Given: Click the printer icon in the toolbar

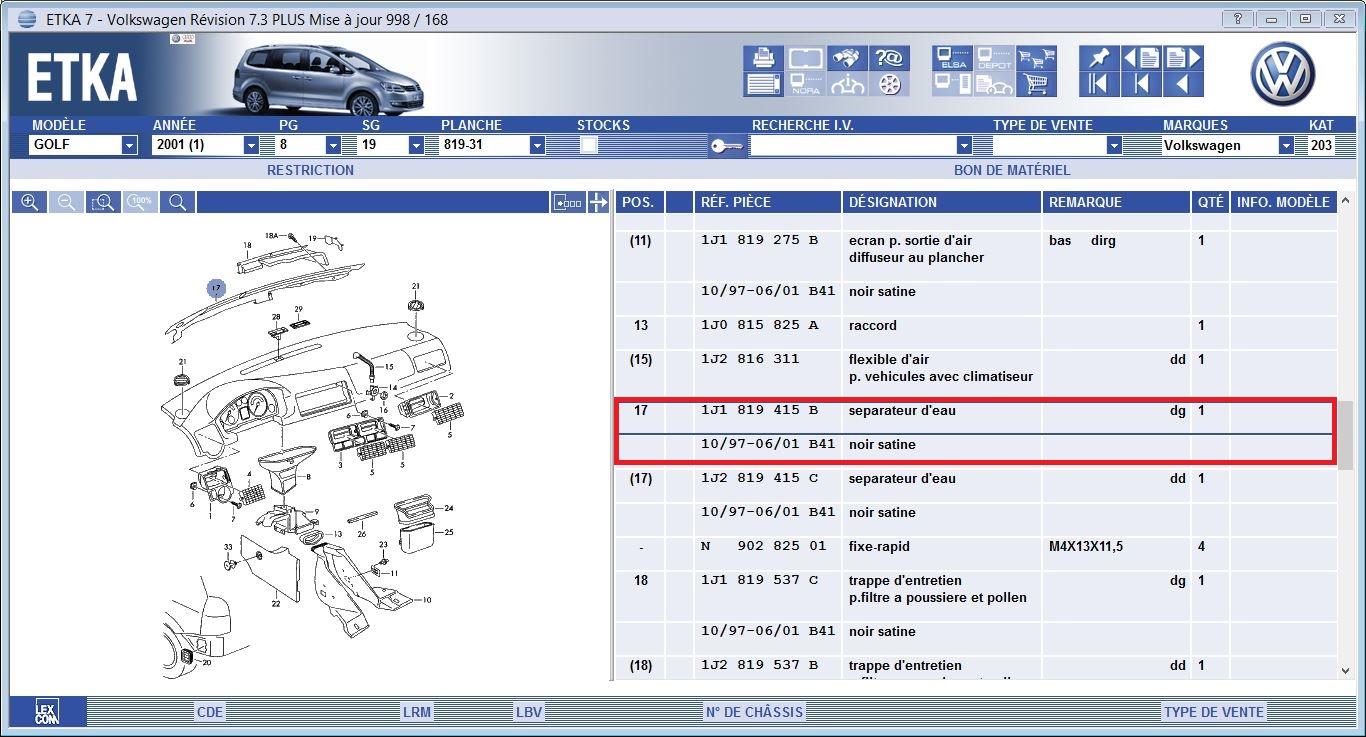Looking at the screenshot, I should click(x=763, y=58).
